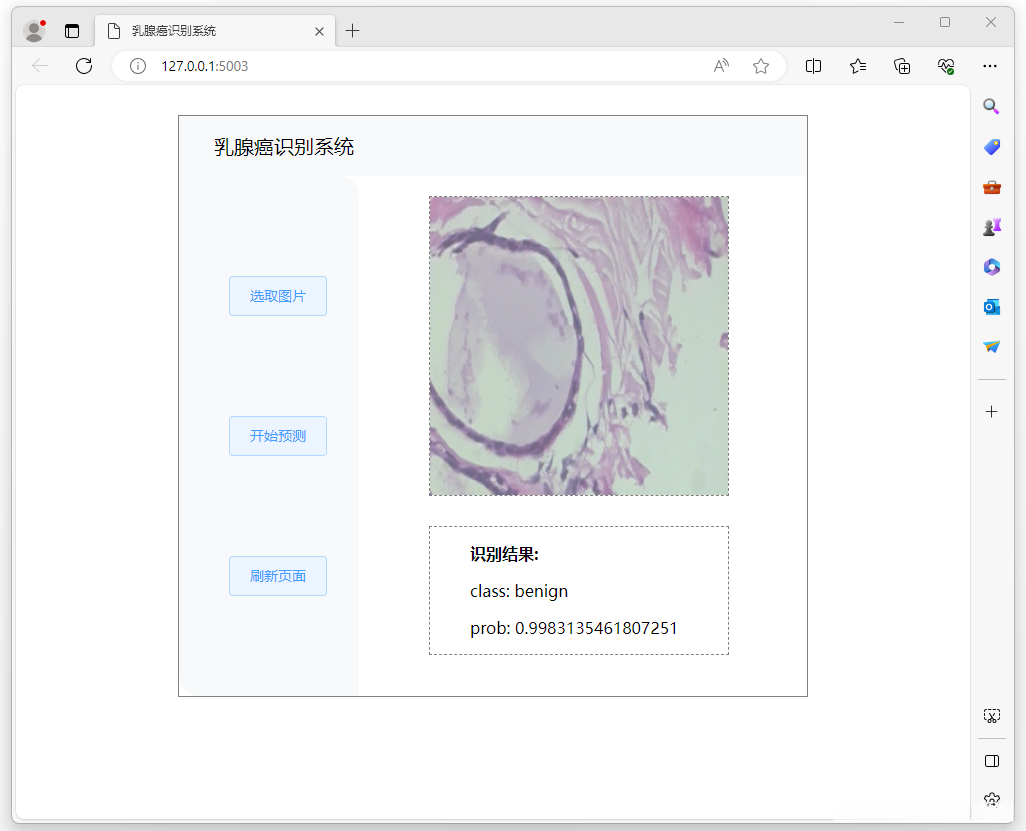Open split screen view from the sidebar

(x=991, y=760)
